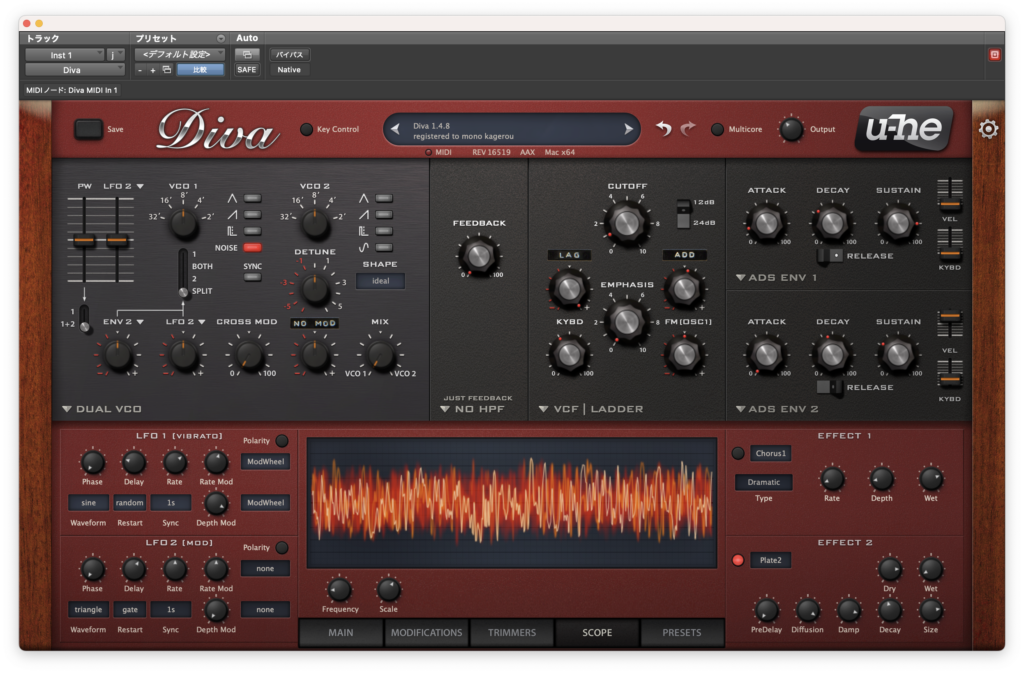Image resolution: width=1024 pixels, height=673 pixels.
Task: Click the redo arrow icon
Action: [x=688, y=129]
